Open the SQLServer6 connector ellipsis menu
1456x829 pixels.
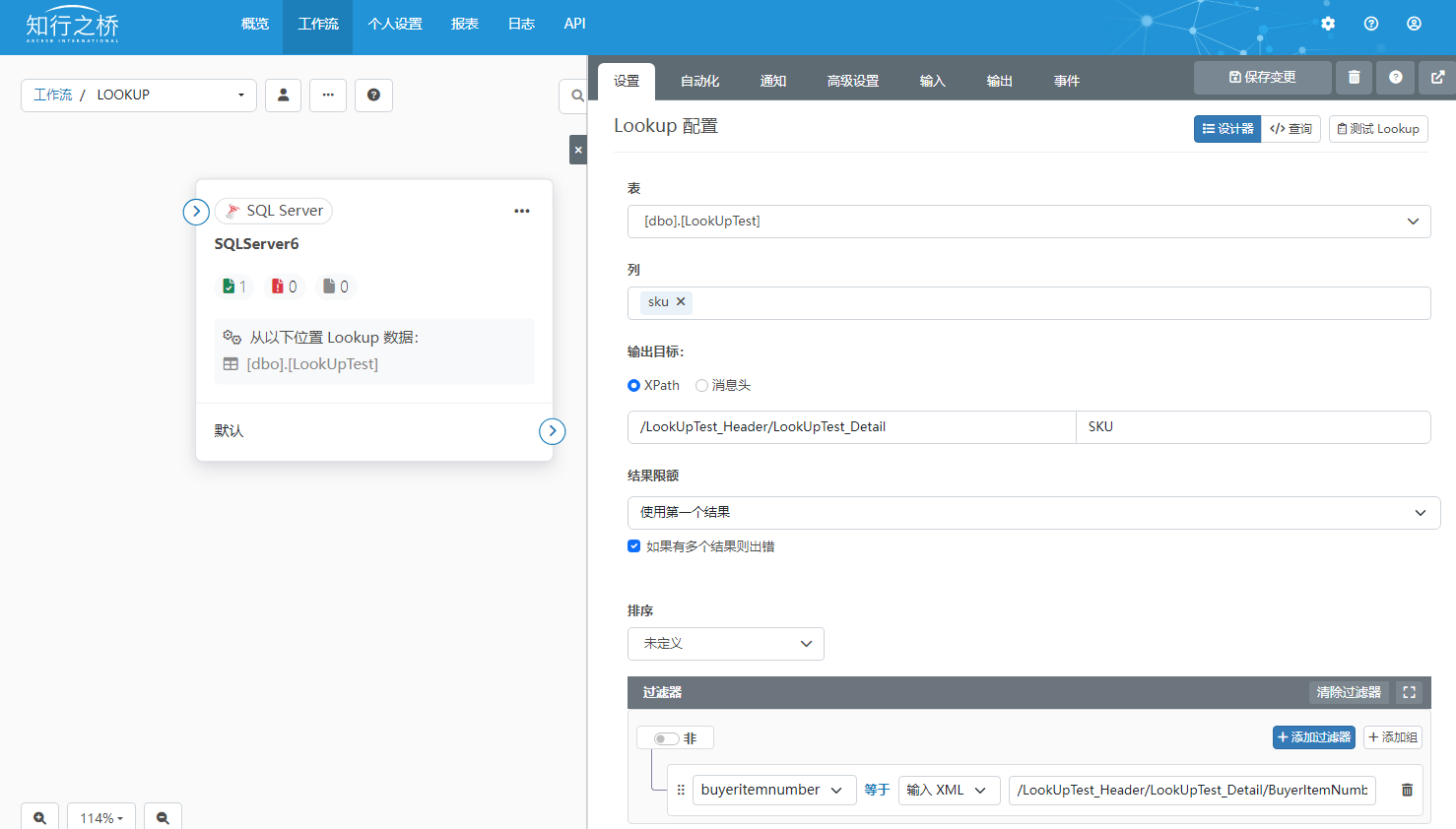(x=522, y=211)
